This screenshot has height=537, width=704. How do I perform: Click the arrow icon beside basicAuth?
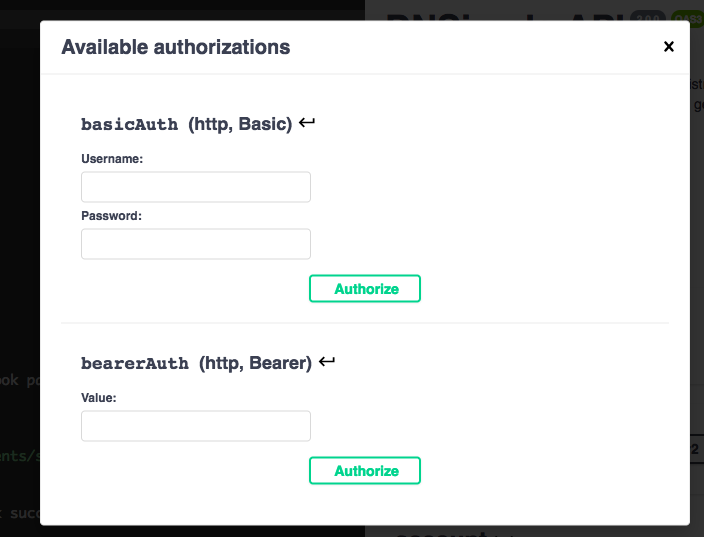pos(307,123)
